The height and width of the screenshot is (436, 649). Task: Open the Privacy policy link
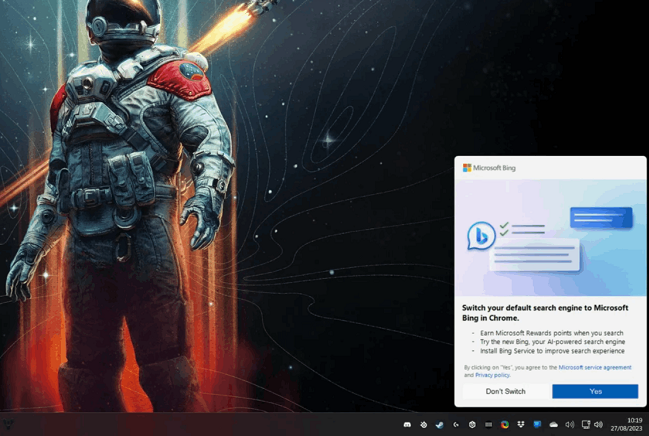[x=492, y=375]
